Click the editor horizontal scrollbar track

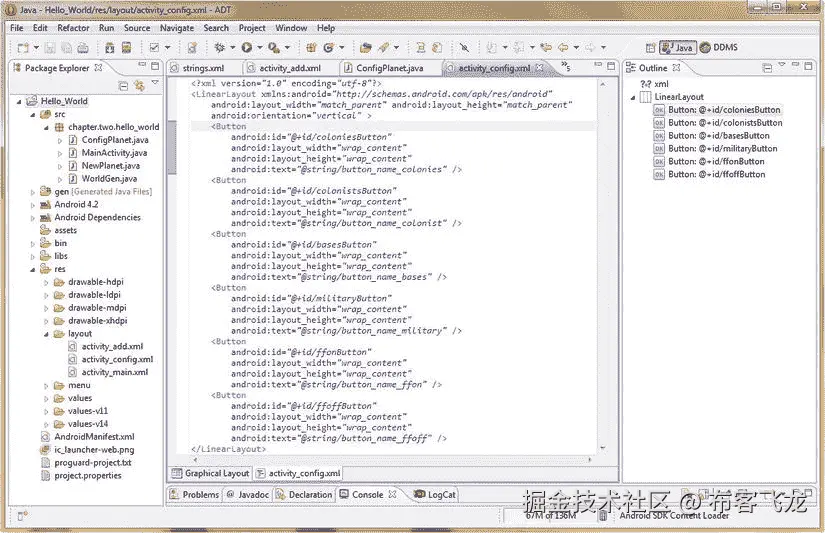391,459
